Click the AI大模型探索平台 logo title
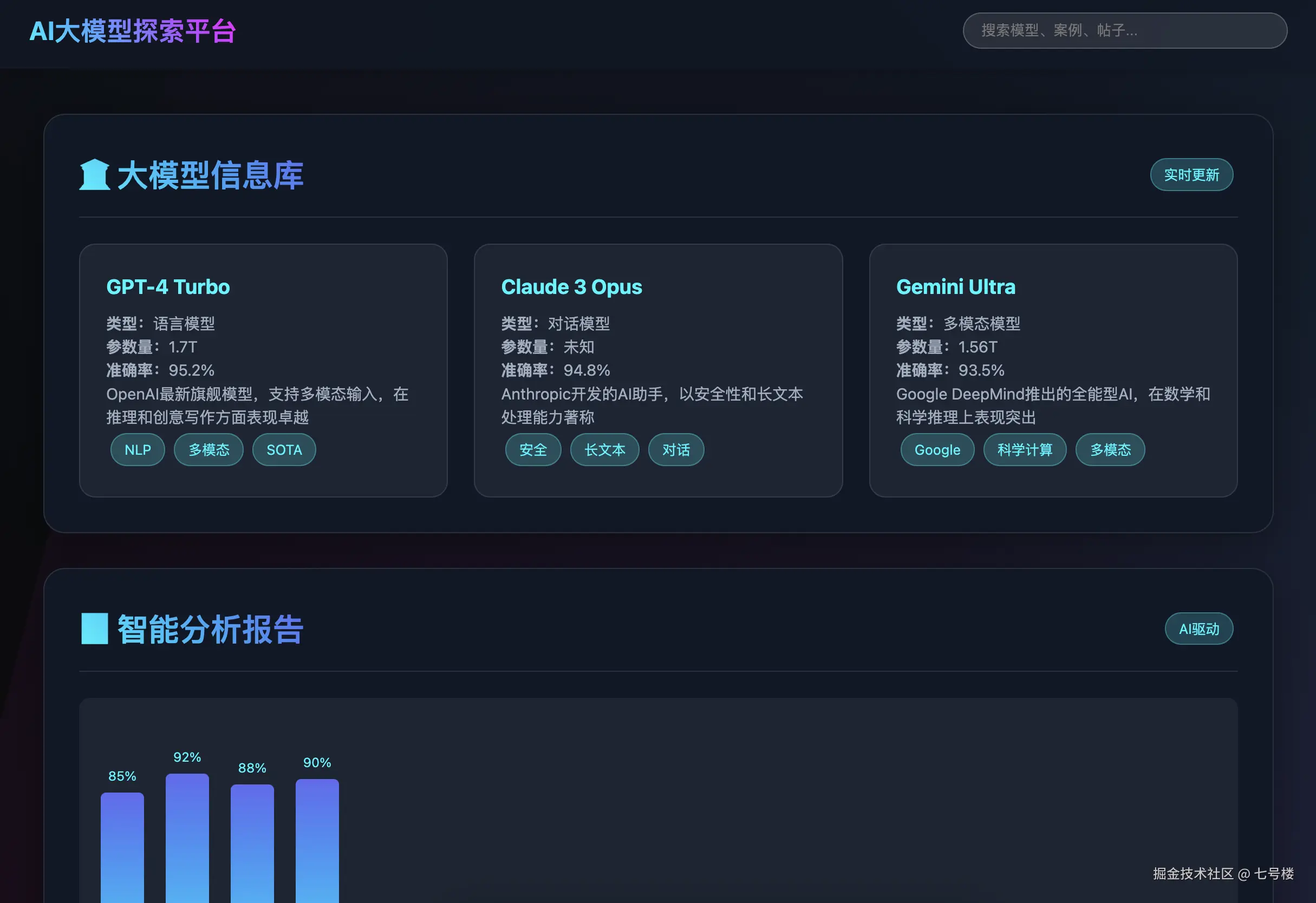 click(132, 31)
